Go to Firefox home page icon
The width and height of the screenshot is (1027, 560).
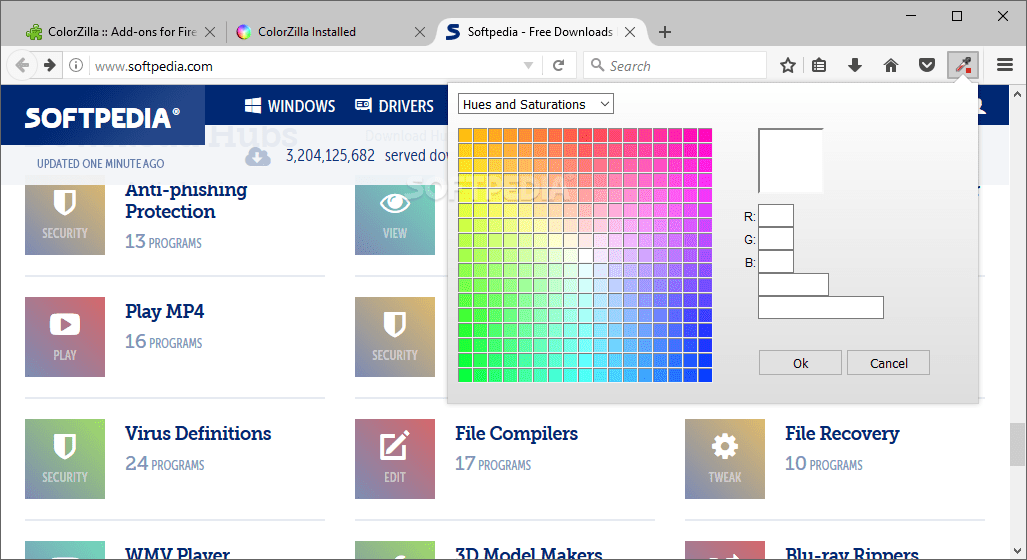(x=891, y=65)
